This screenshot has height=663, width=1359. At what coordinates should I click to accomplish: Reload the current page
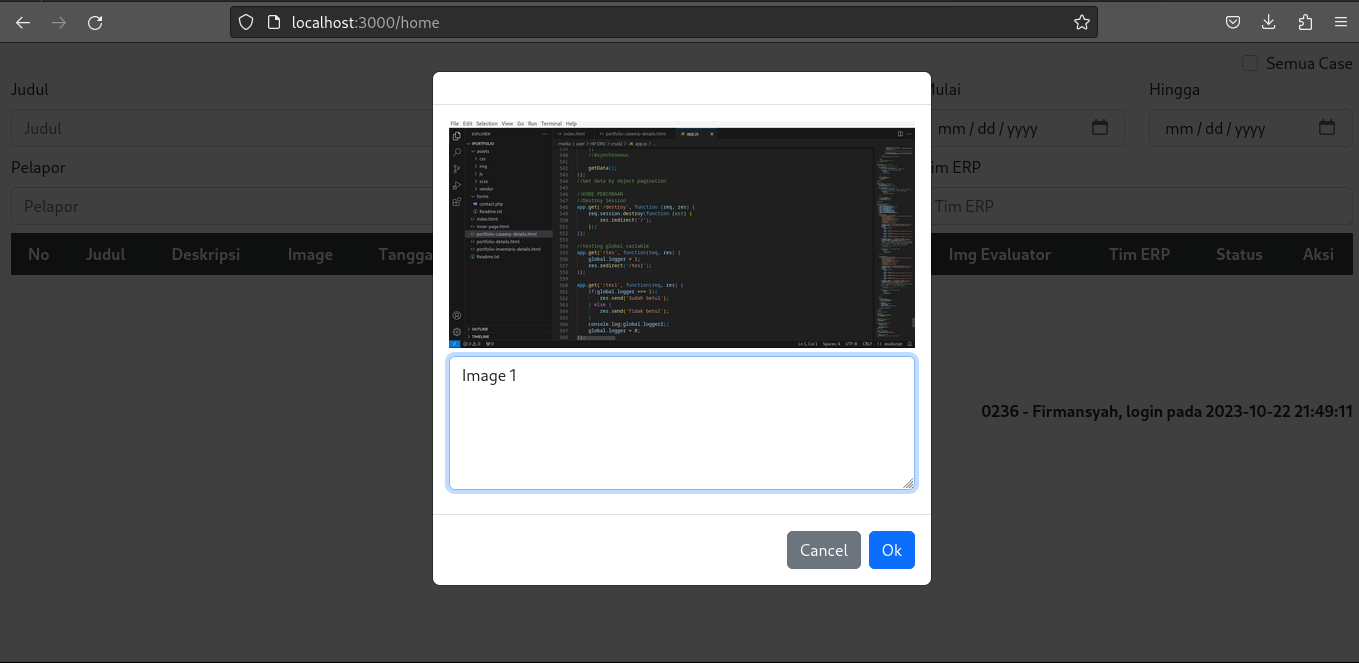pyautogui.click(x=95, y=22)
